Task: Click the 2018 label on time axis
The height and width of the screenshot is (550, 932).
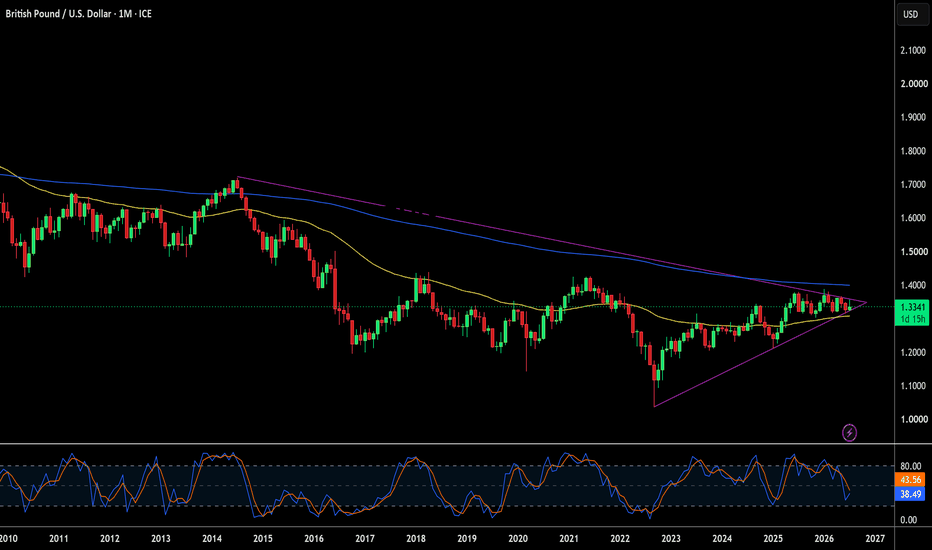Action: click(x=415, y=539)
